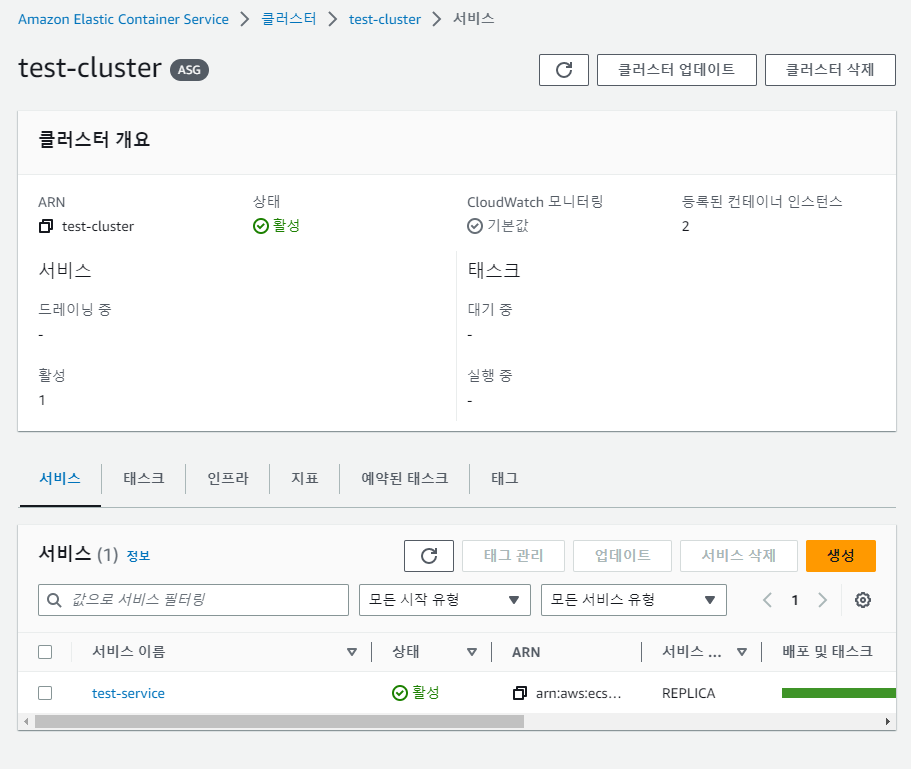Screen dimensions: 911x769
Task: Click 태그 관리 button
Action: (513, 556)
